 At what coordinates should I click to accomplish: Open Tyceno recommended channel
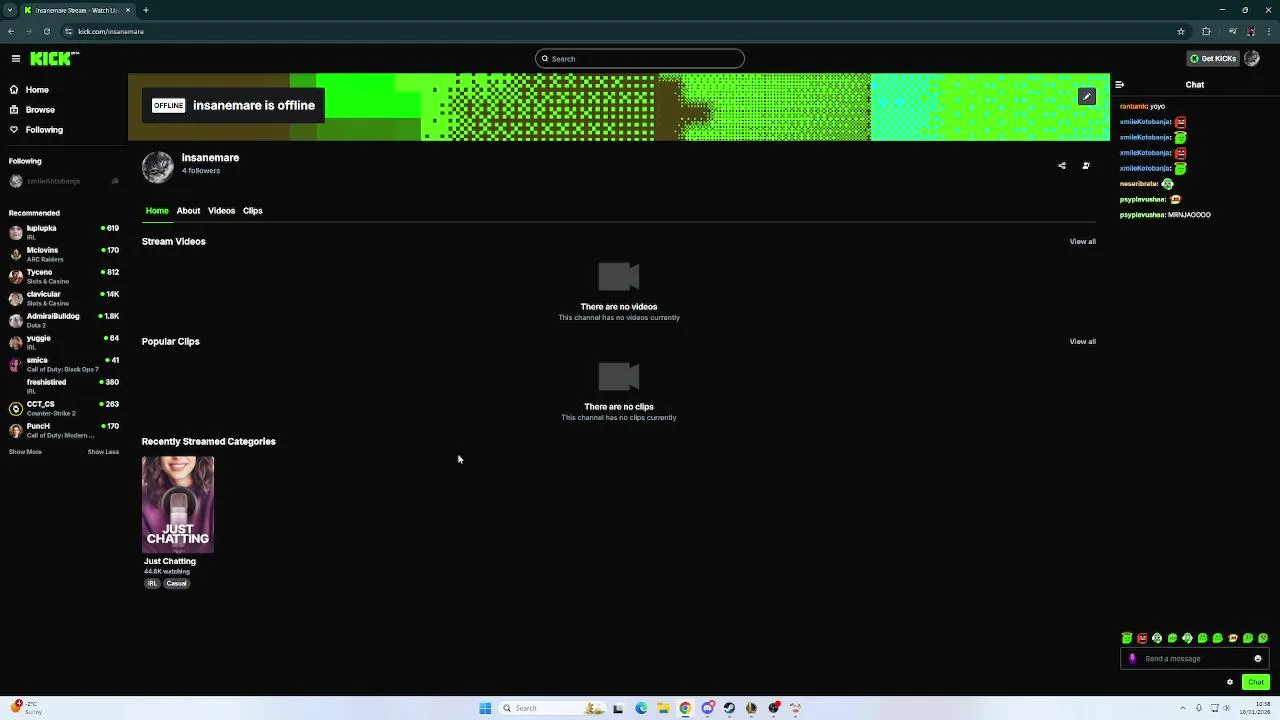[63, 276]
